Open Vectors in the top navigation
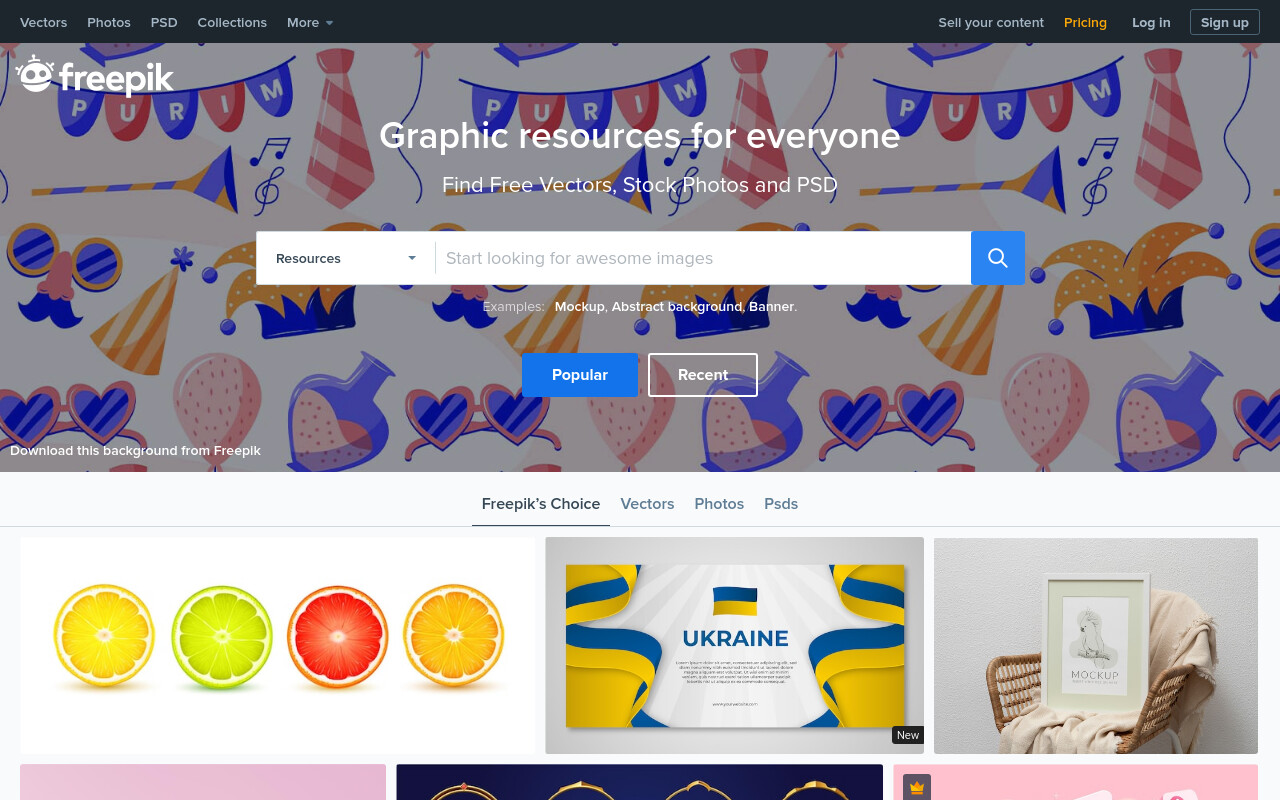1280x800 pixels. pos(44,22)
